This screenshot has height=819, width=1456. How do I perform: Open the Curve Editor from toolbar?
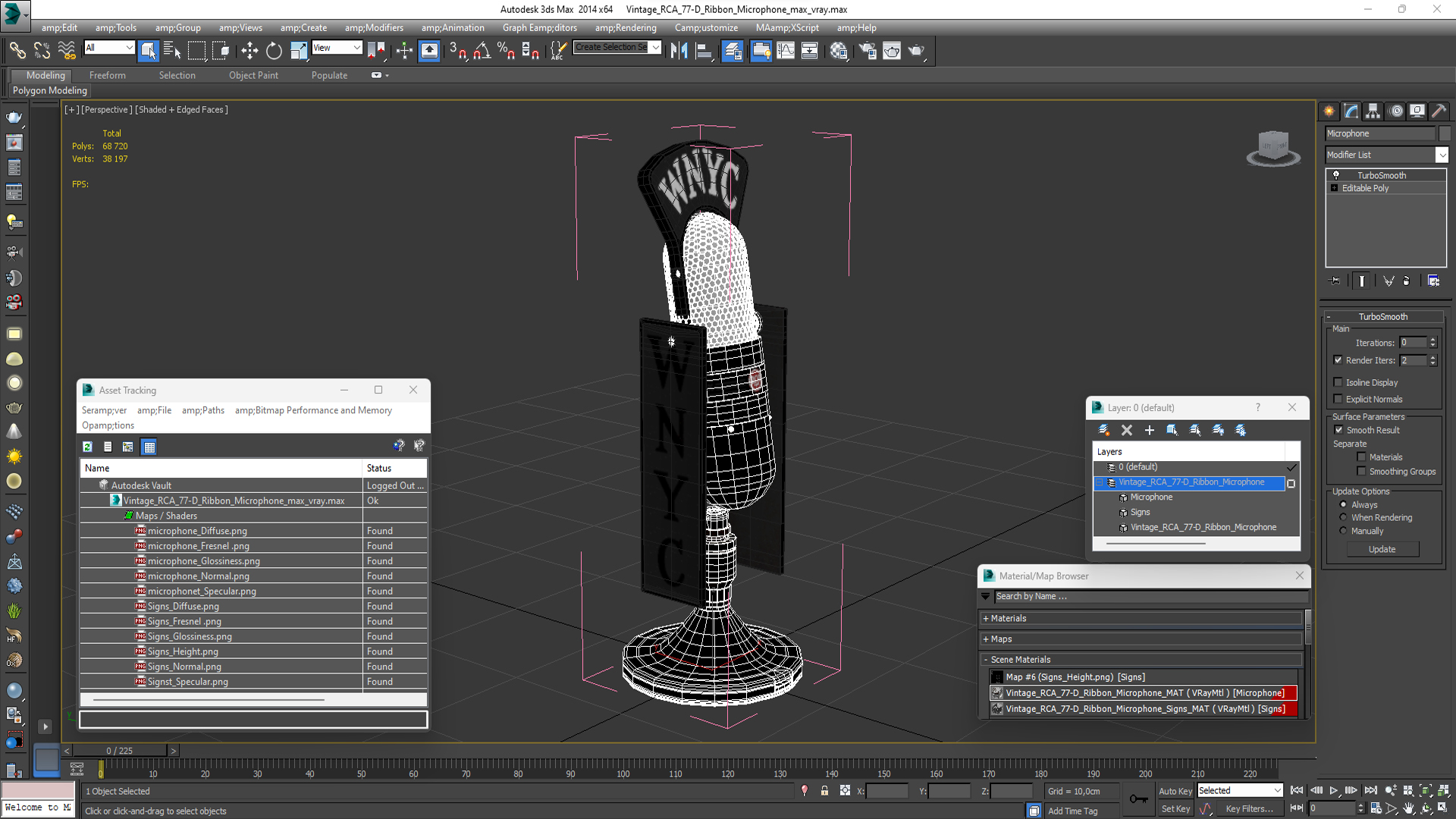click(786, 51)
